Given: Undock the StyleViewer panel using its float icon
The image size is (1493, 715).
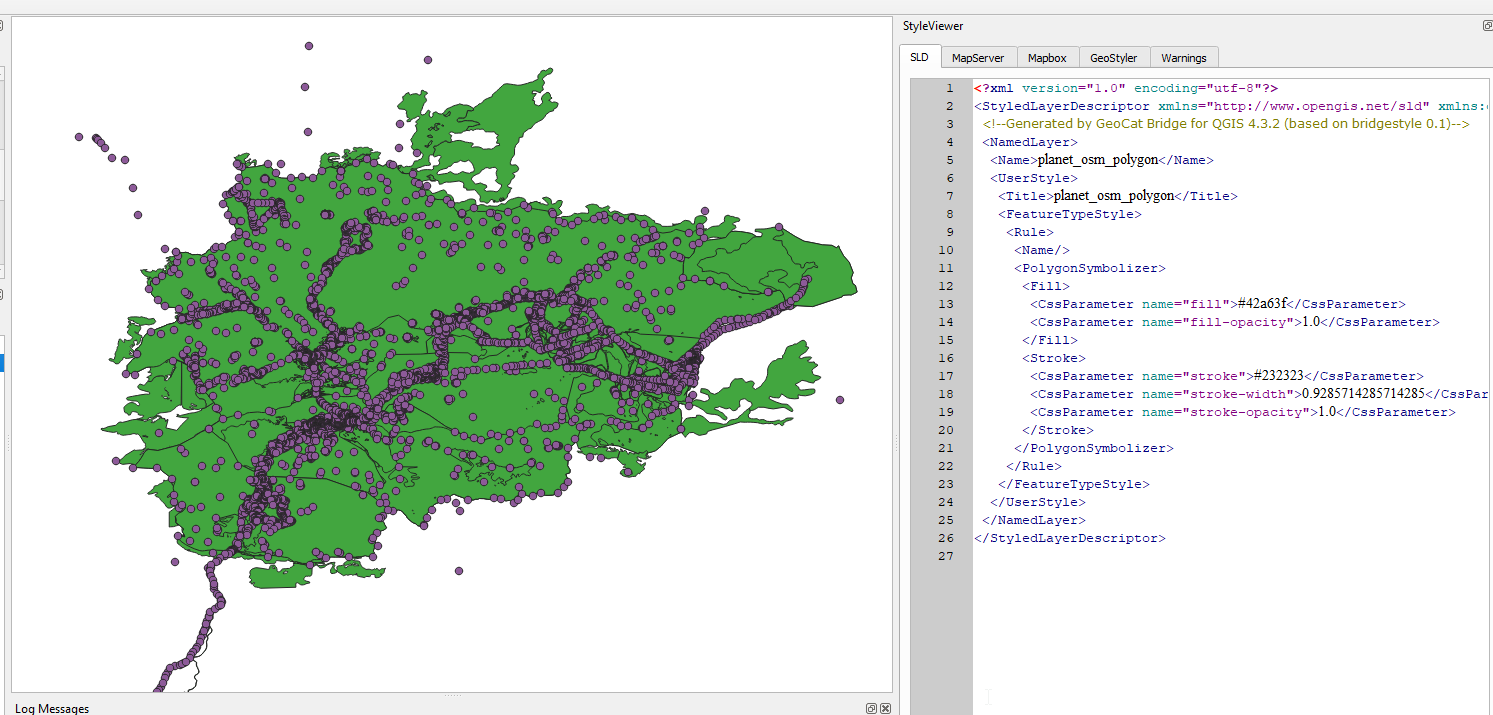Looking at the screenshot, I should point(1486,25).
